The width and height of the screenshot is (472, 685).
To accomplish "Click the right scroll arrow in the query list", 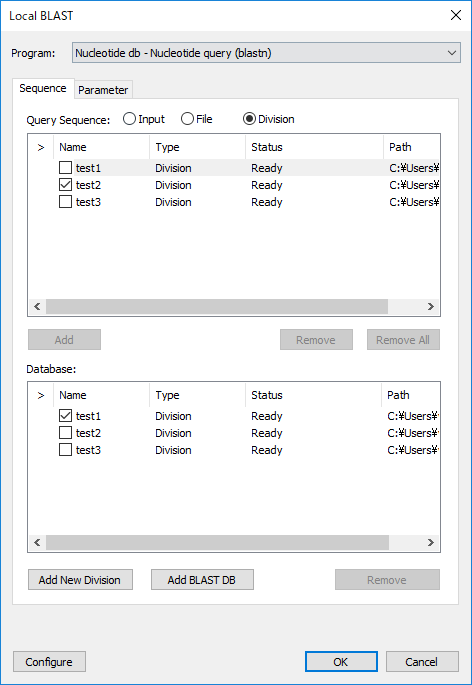I will 431,307.
